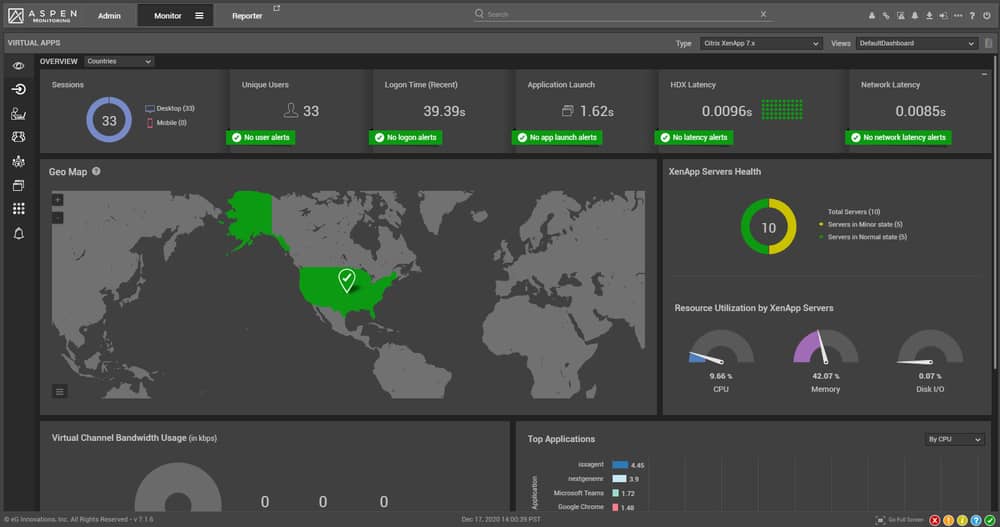
Task: Click the magnifier search icon
Action: pyautogui.click(x=479, y=13)
